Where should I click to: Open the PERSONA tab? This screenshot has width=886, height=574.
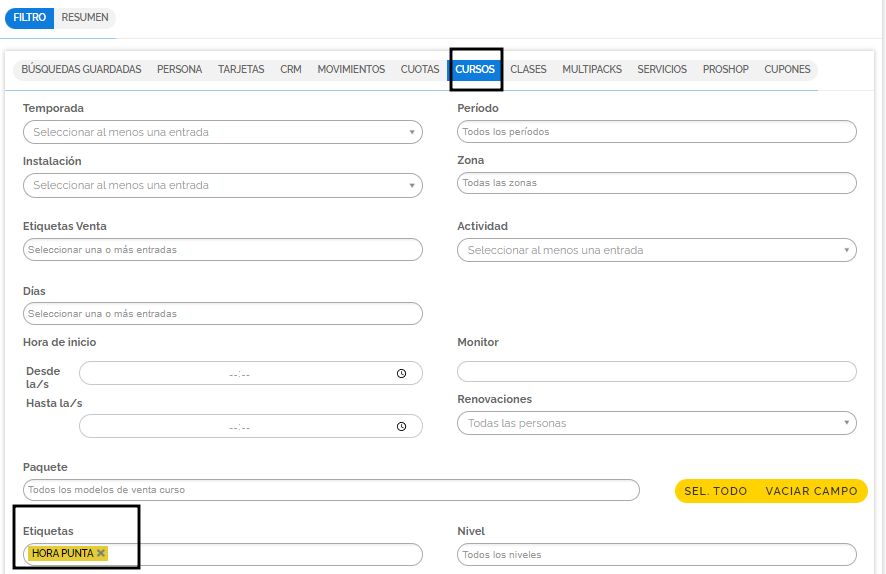point(180,69)
